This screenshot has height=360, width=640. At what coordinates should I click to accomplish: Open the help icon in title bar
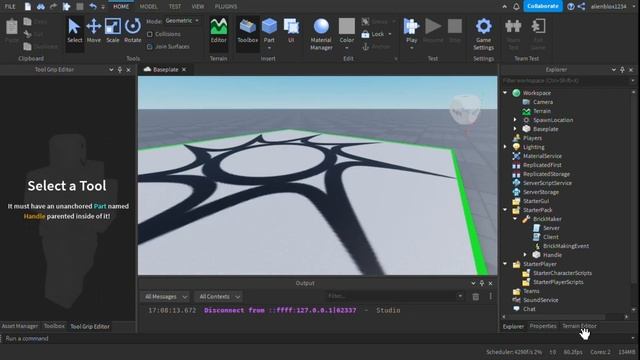571,7
